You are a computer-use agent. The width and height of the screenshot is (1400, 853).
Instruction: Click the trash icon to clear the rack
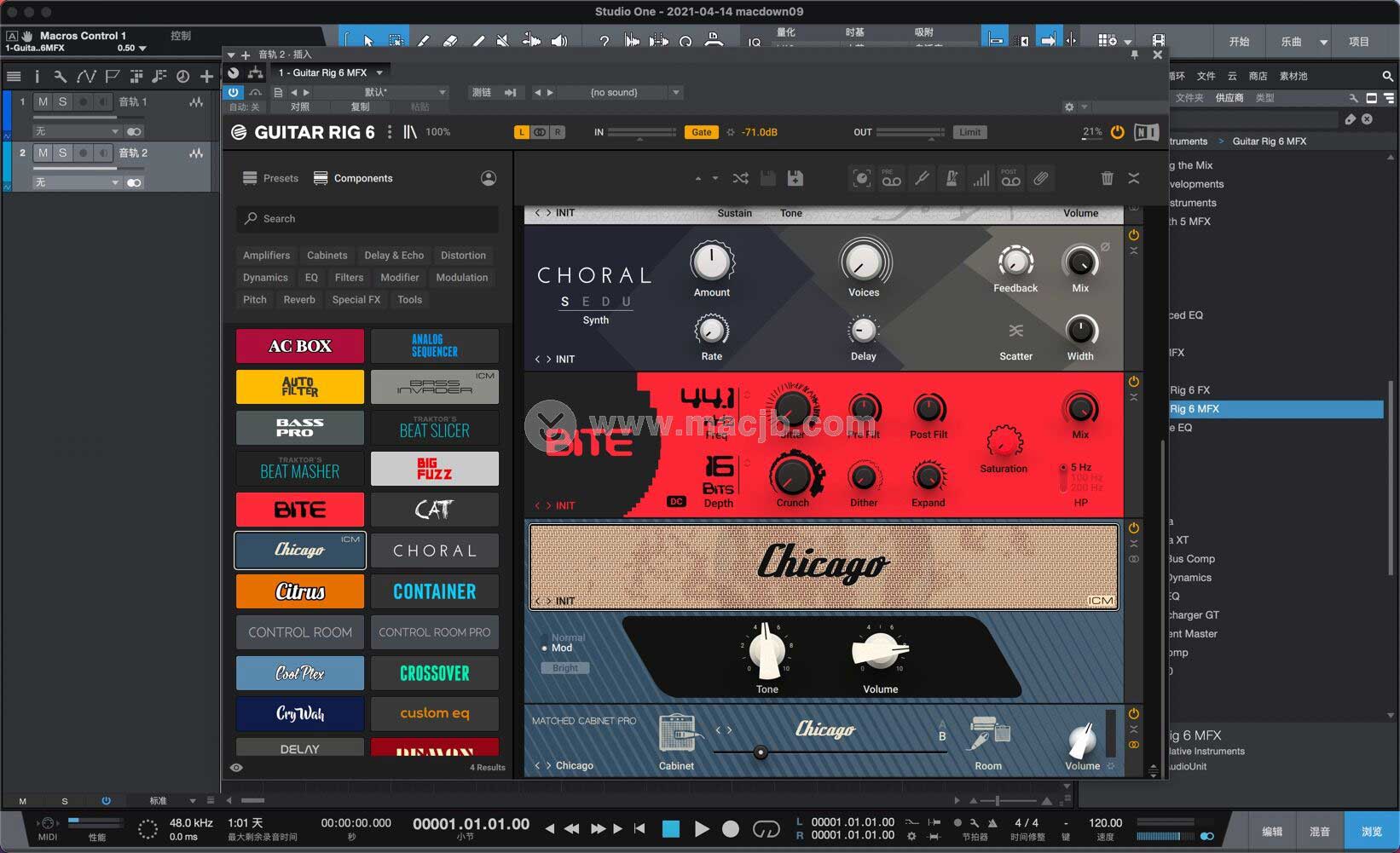1107,178
